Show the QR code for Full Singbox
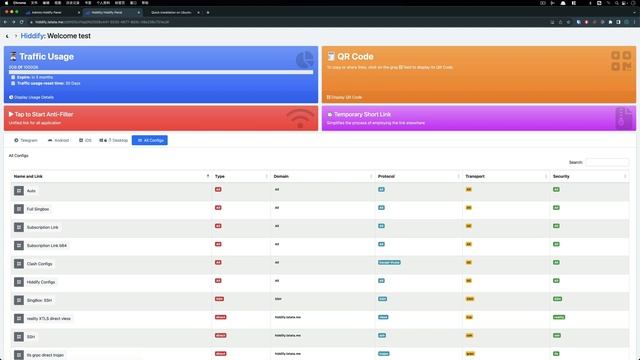The height and width of the screenshot is (360, 640). click(19, 209)
